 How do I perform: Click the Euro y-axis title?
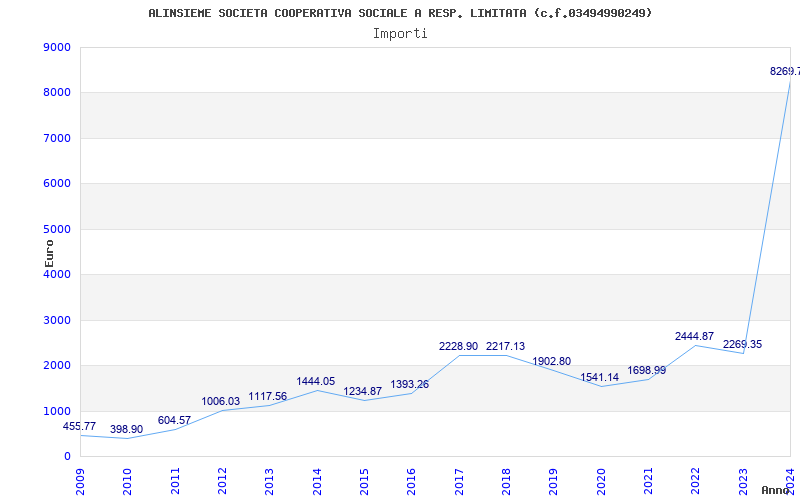coord(49,253)
